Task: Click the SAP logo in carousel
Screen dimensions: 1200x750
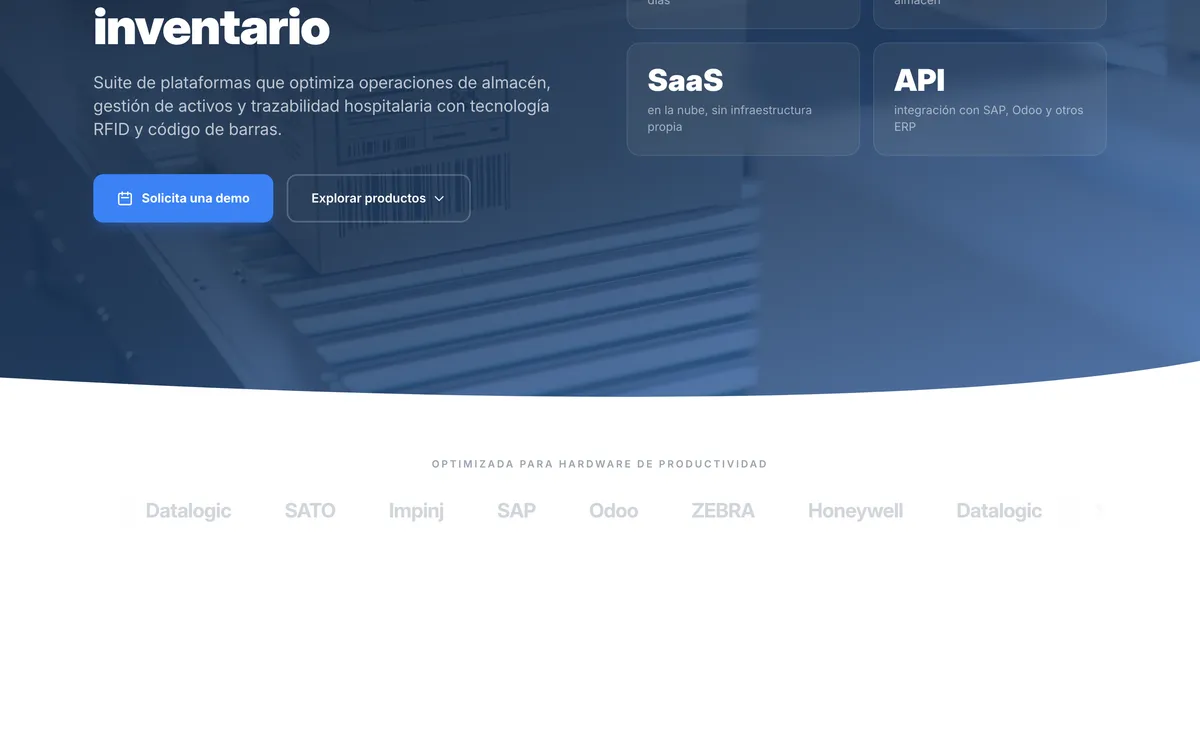Action: [x=516, y=510]
